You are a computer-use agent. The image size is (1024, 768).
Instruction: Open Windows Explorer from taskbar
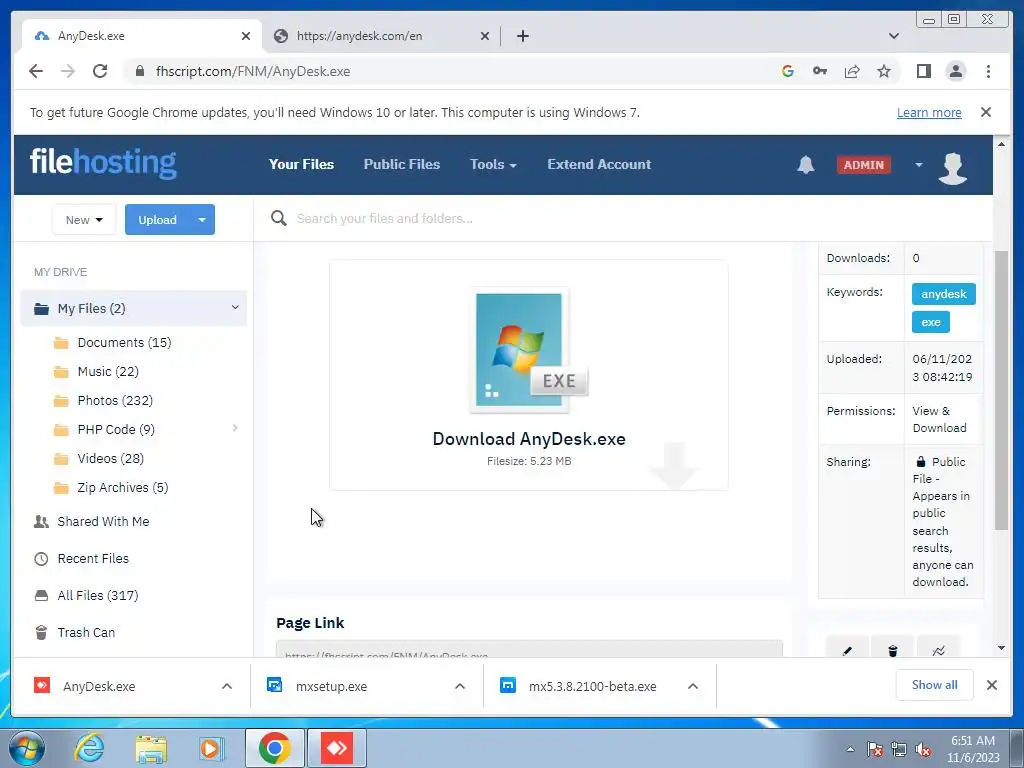[151, 748]
